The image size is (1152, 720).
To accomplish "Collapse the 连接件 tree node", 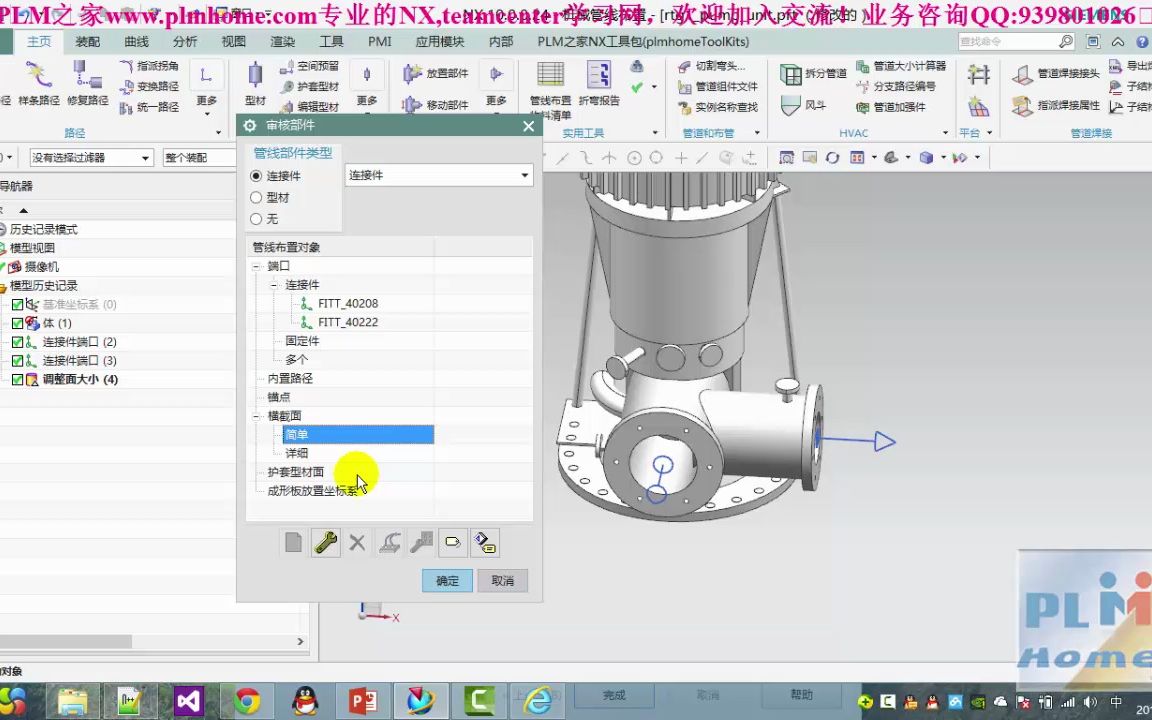I will [274, 285].
